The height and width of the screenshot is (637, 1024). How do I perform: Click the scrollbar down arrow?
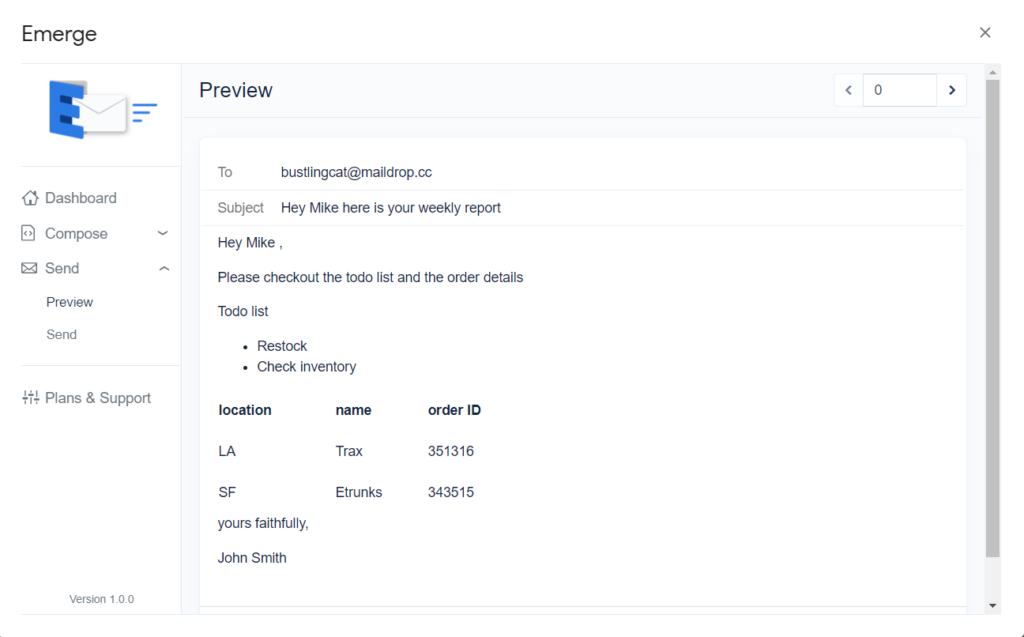[x=992, y=606]
